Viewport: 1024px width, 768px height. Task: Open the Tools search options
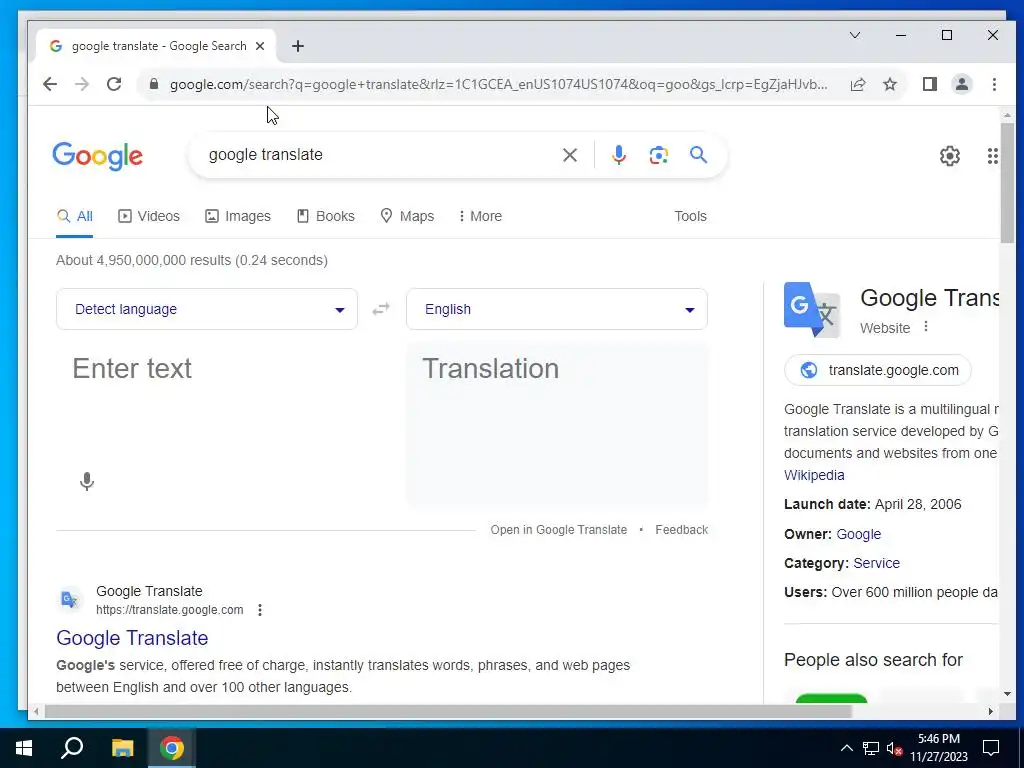(x=690, y=216)
